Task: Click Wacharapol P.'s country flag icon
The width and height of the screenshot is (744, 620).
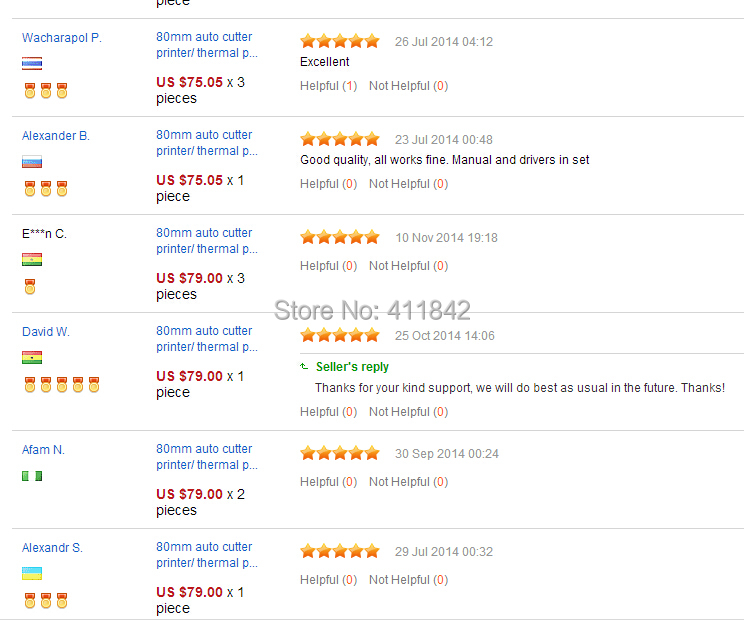Action: click(x=32, y=63)
